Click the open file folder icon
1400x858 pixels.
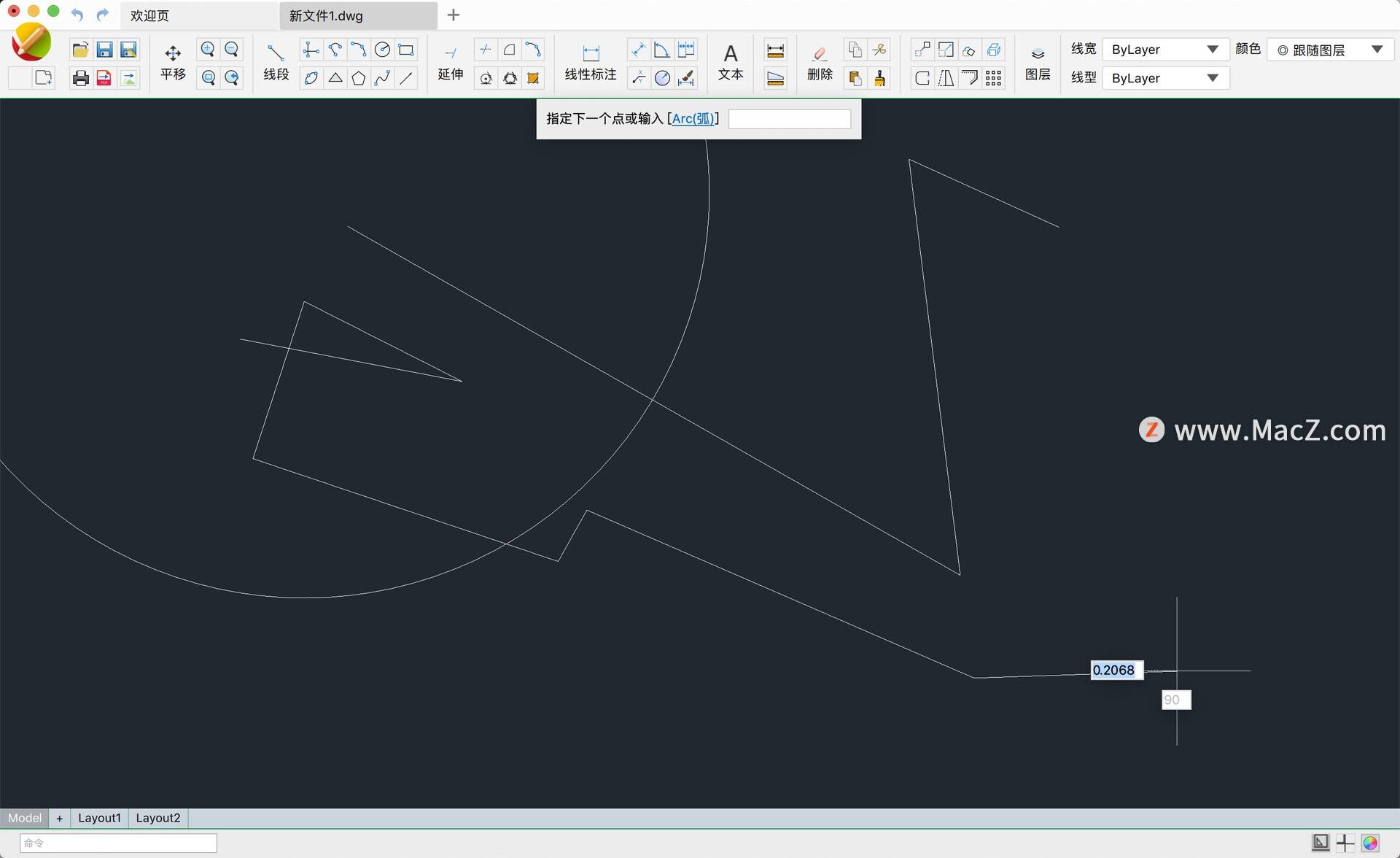tap(80, 50)
